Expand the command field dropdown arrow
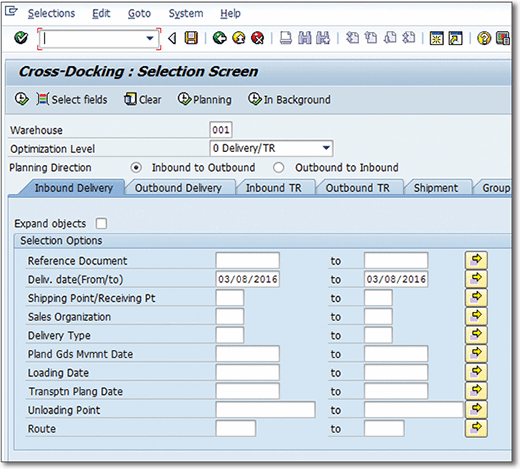Screen dimensions: 520x469 pos(150,39)
